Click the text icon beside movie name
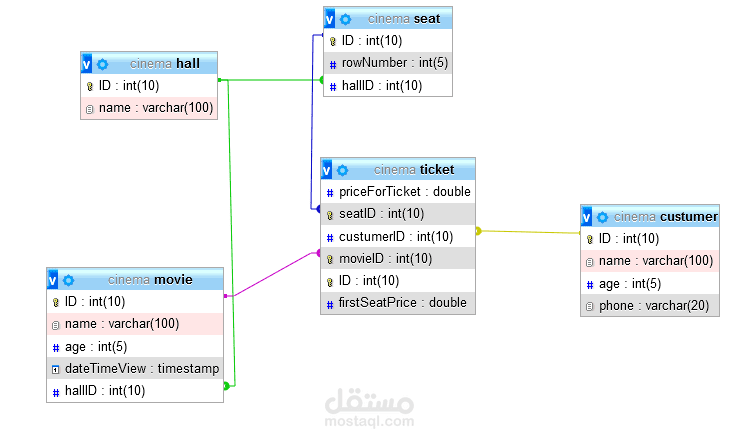Viewport: 740px width, 438px height. 56,325
